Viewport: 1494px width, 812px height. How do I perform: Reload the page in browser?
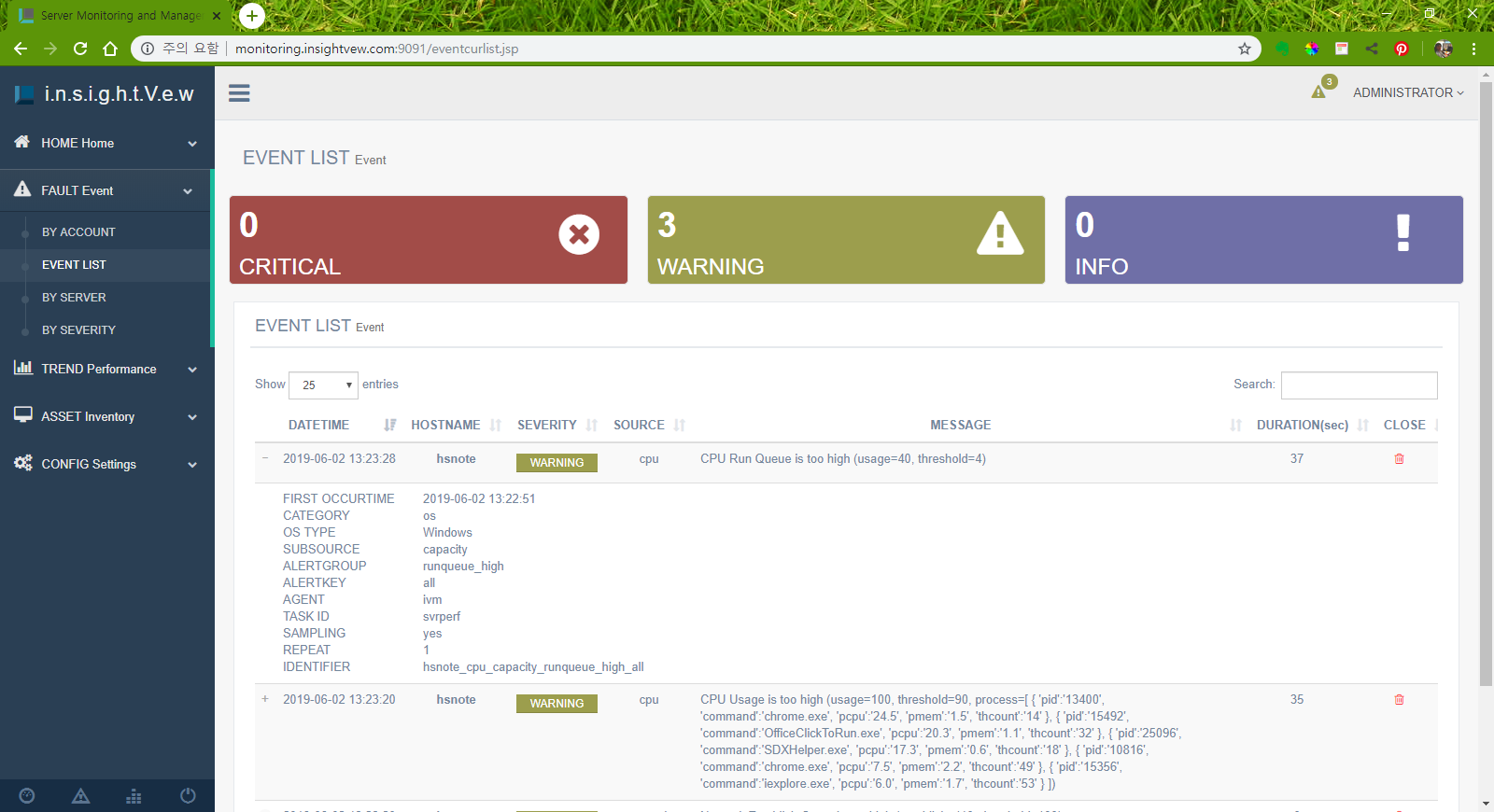[x=80, y=49]
